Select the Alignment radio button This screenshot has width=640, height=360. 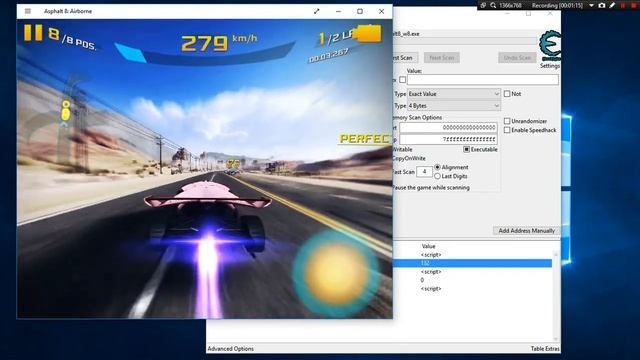[x=438, y=167]
